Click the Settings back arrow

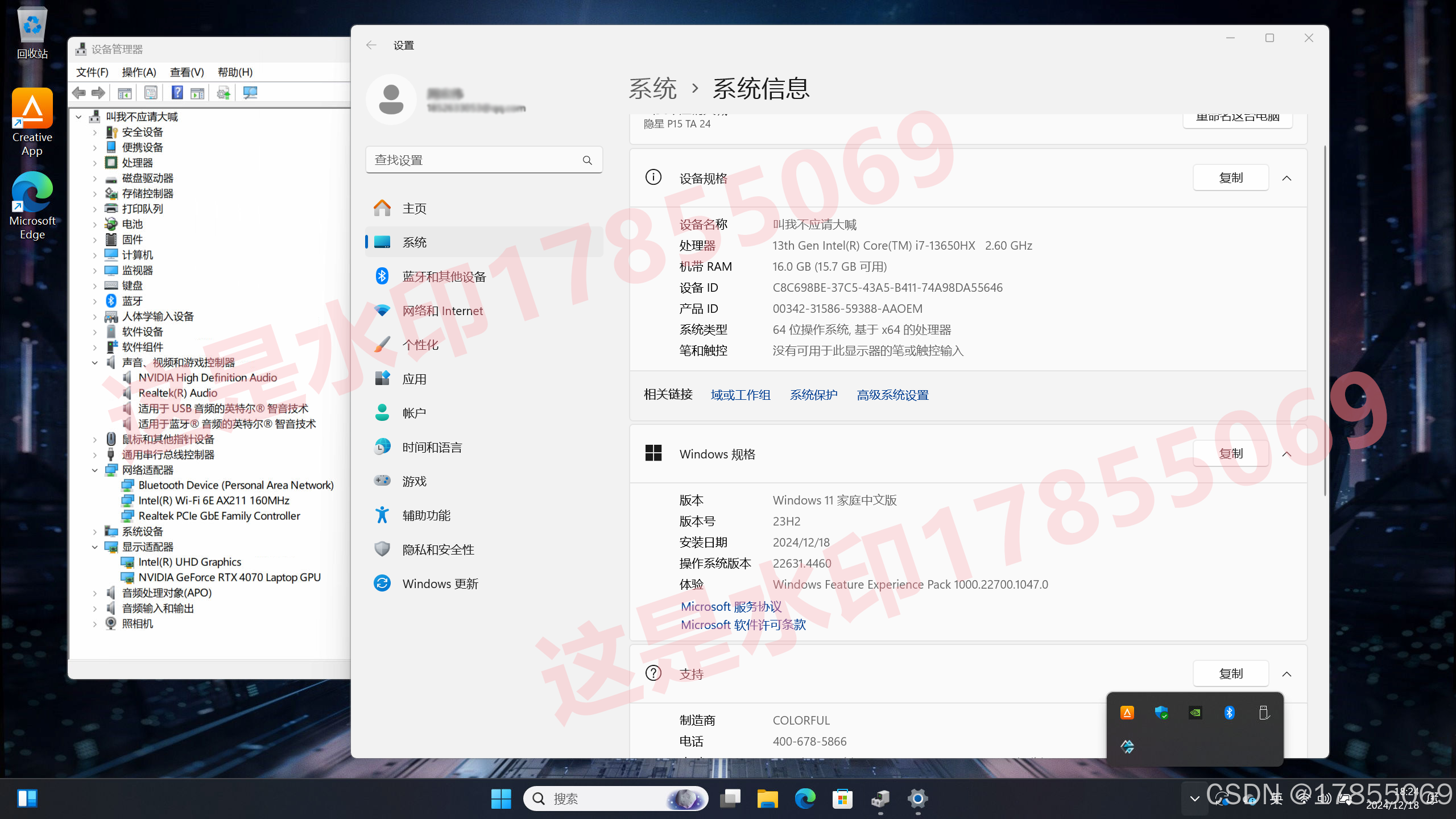pyautogui.click(x=371, y=45)
